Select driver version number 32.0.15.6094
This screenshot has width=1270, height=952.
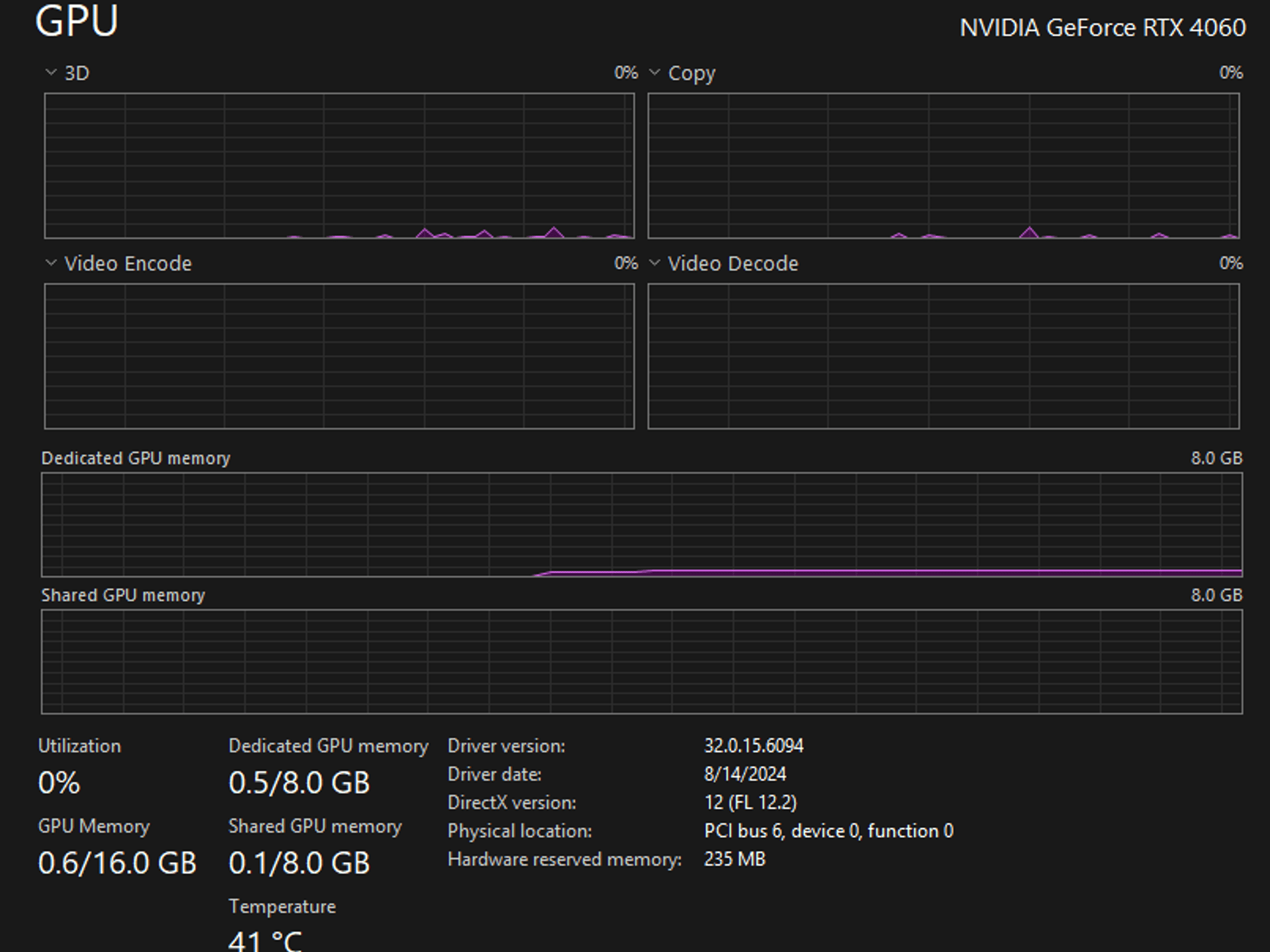pos(753,745)
